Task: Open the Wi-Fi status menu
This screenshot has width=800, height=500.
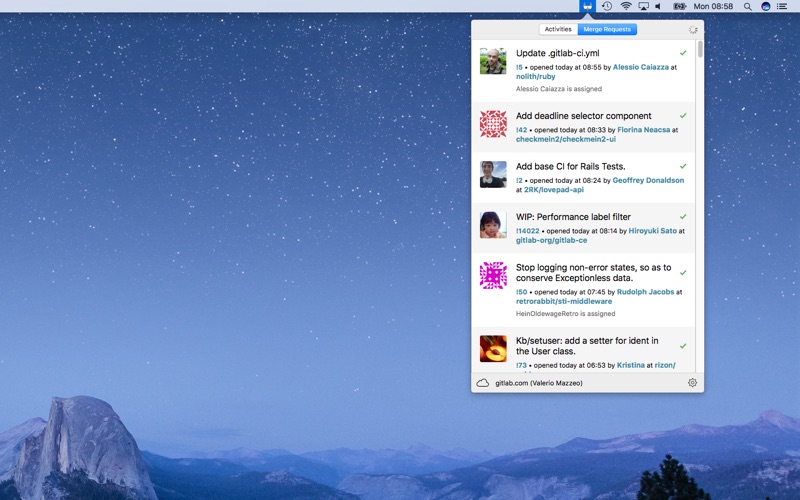Action: tap(626, 6)
